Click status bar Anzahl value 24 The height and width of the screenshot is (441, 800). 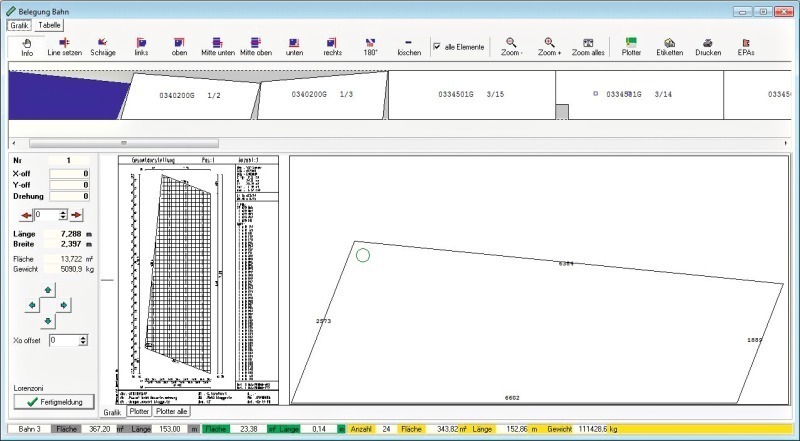tap(384, 429)
